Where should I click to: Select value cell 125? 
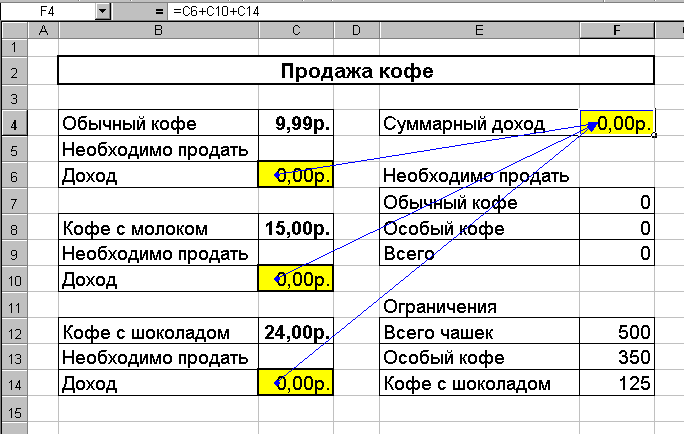pyautogui.click(x=617, y=383)
